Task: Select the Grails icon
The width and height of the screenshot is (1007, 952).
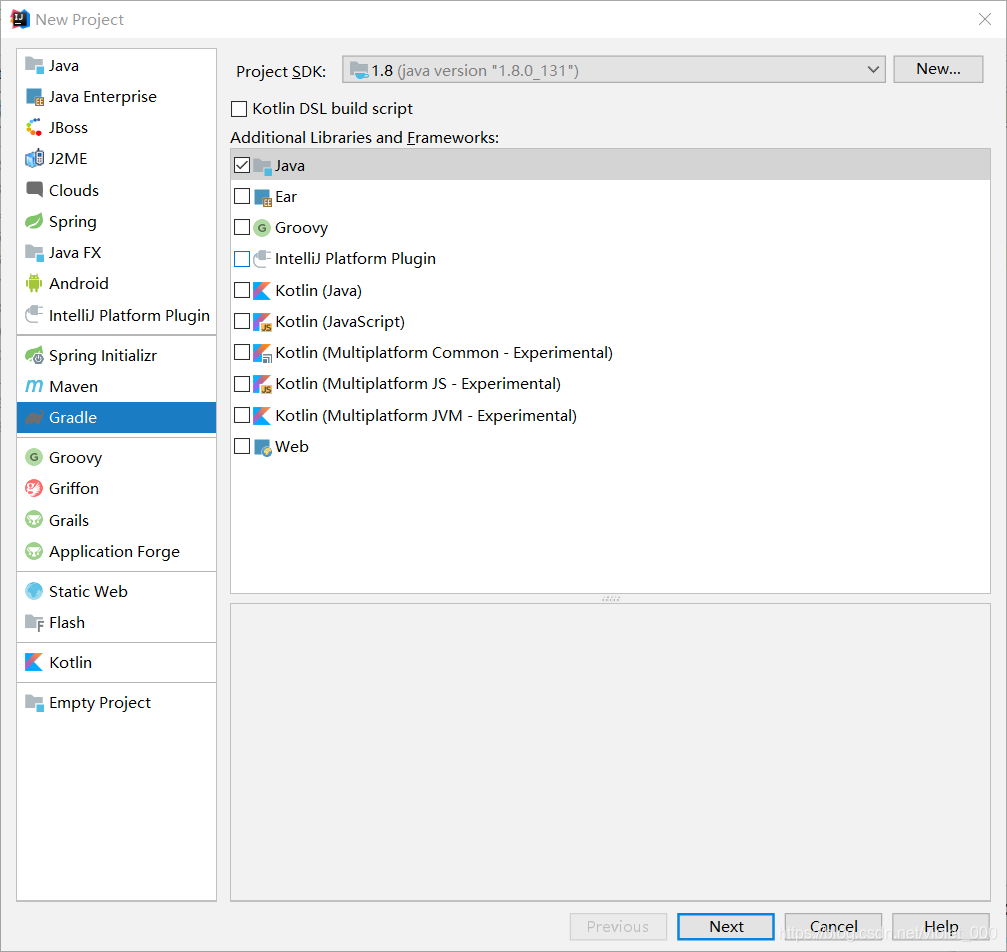Action: [34, 520]
